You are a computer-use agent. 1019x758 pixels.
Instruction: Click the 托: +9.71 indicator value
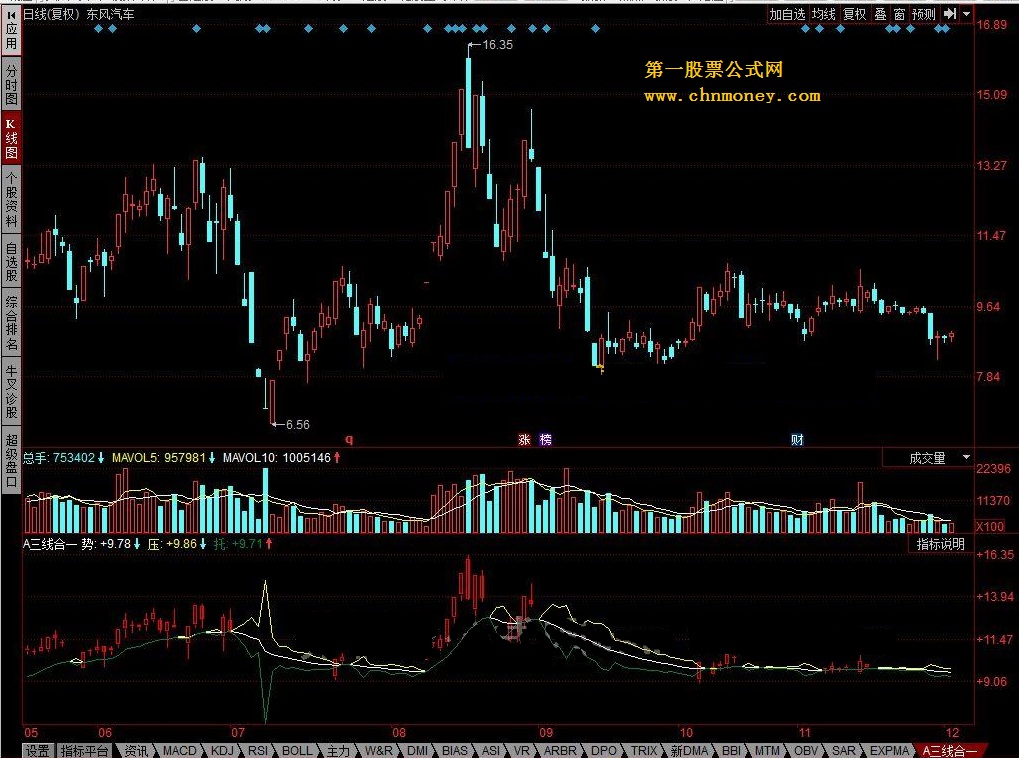tap(238, 543)
